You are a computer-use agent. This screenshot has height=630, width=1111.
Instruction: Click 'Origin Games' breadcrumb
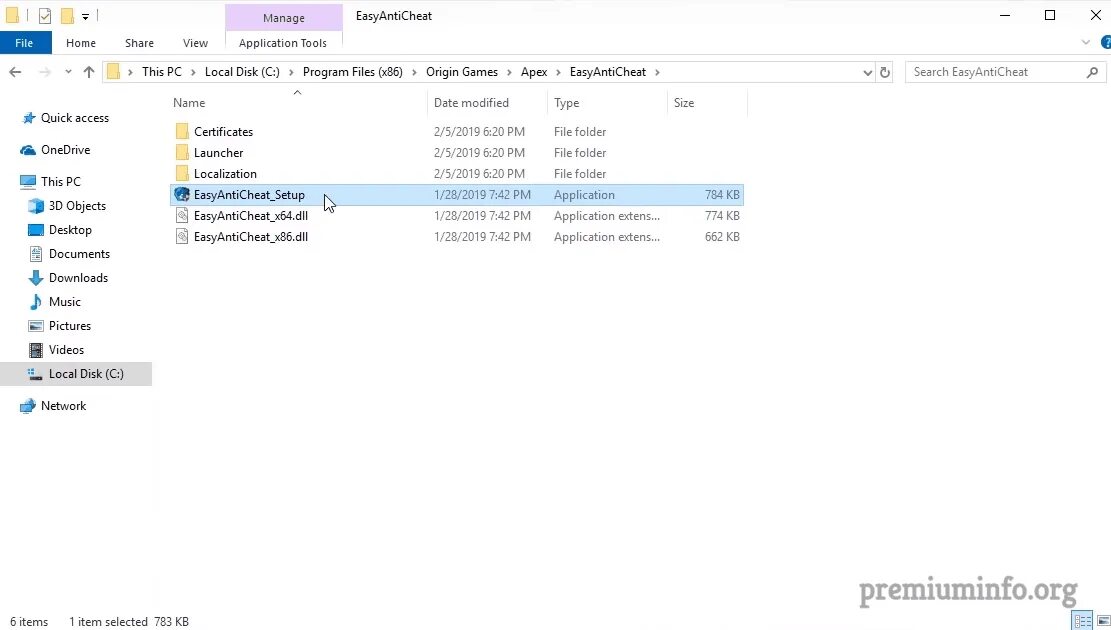(462, 72)
